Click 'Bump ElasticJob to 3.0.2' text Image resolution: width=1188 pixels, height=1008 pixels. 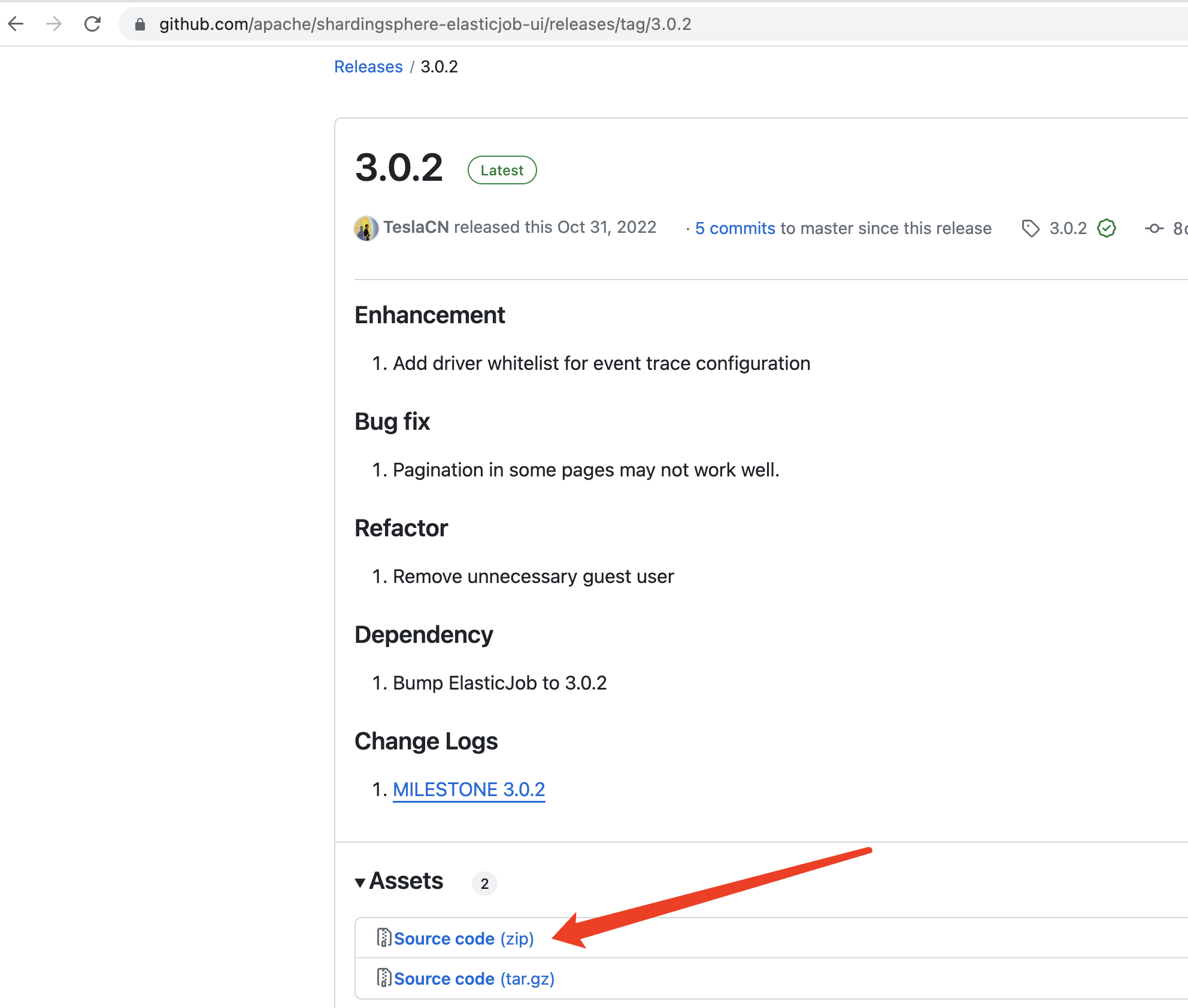[x=500, y=683]
